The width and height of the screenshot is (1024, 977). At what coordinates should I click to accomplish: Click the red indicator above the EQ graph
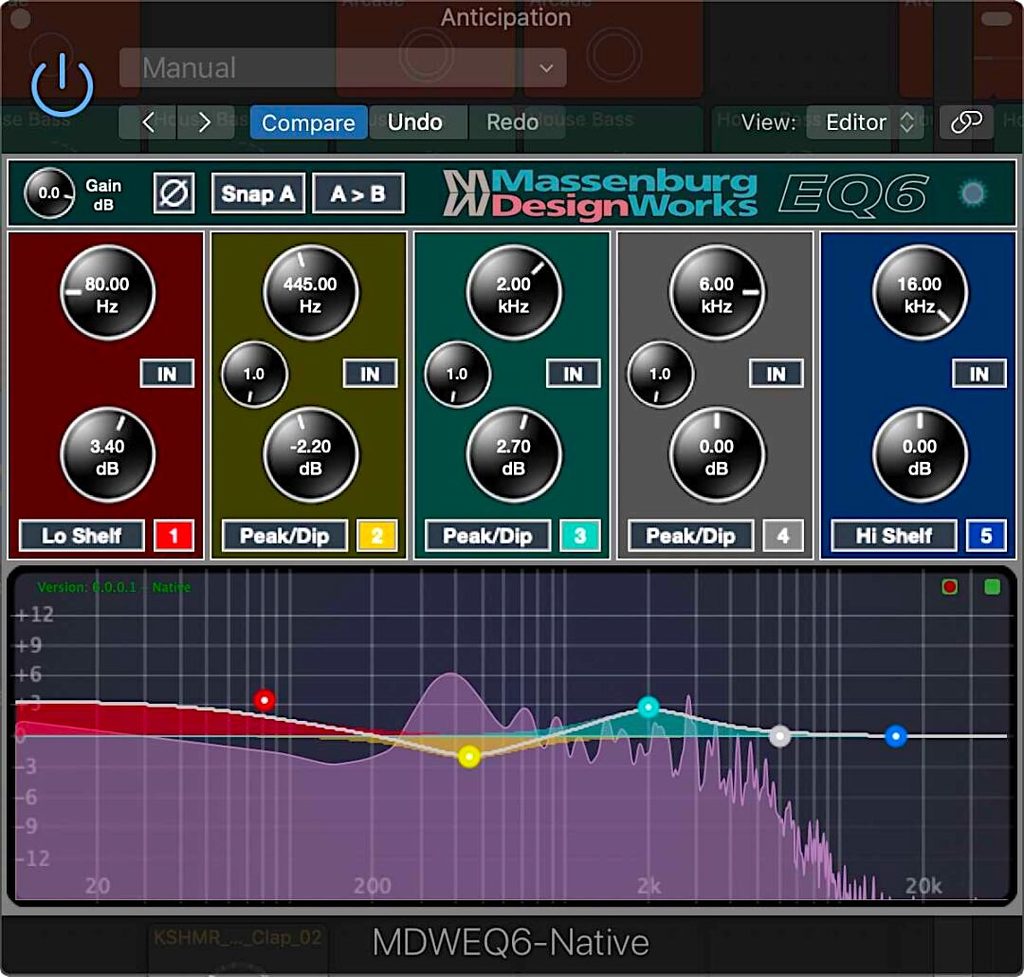coord(948,587)
